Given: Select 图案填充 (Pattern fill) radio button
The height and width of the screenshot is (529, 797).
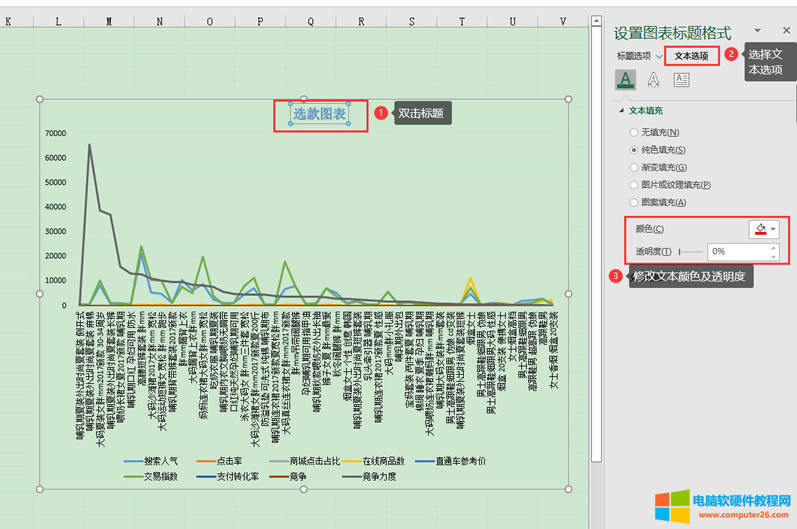Looking at the screenshot, I should pos(634,202).
